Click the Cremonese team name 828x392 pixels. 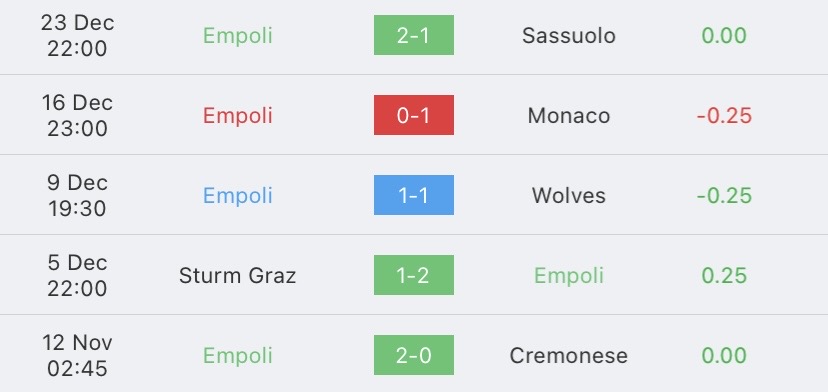click(x=569, y=356)
